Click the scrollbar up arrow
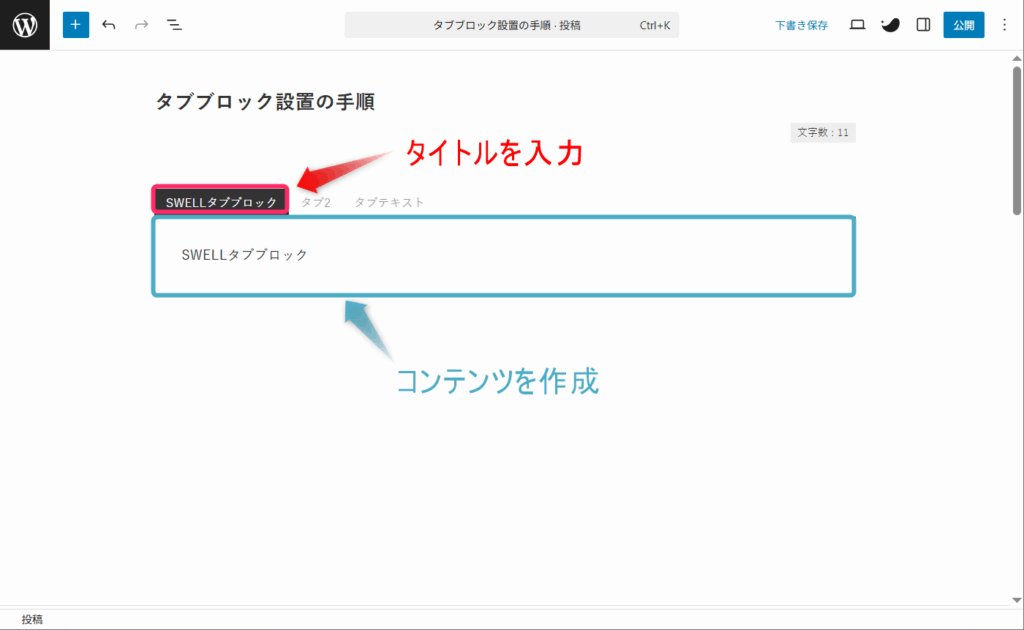 click(1017, 58)
